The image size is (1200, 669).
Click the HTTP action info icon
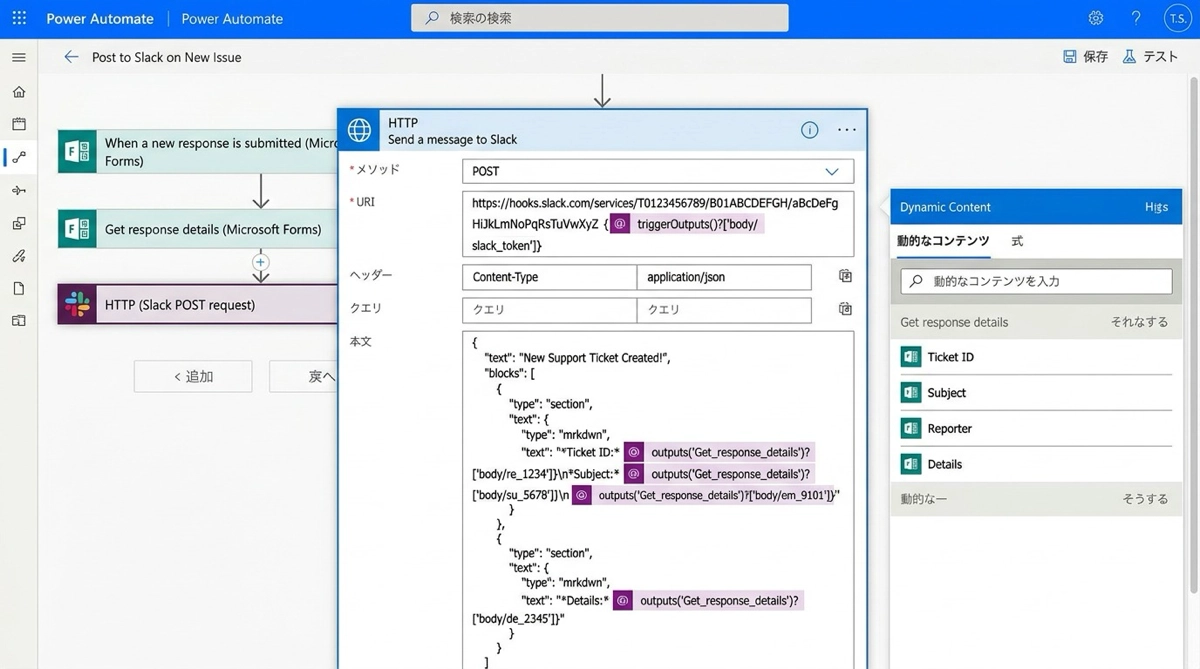point(810,130)
